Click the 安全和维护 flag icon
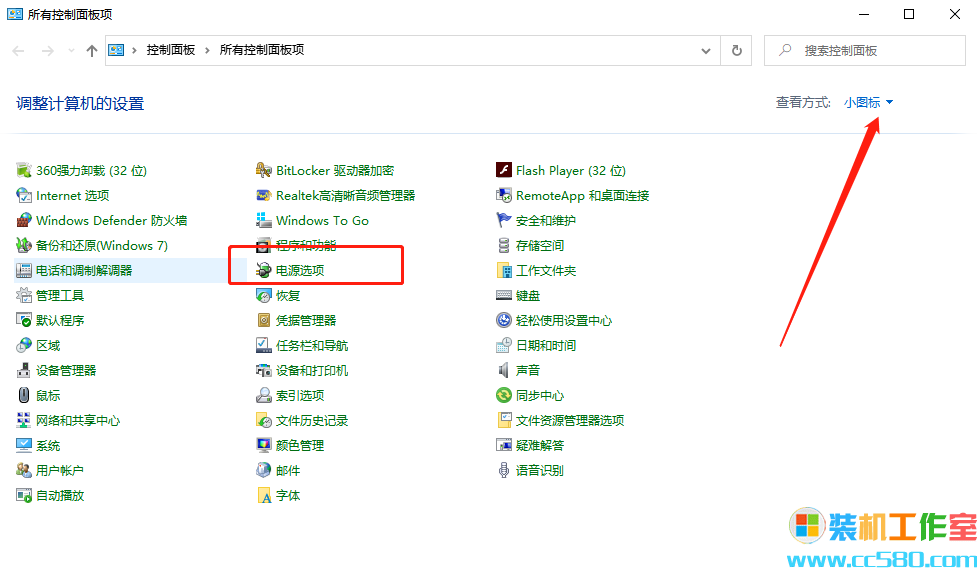Image resolution: width=977 pixels, height=581 pixels. [503, 220]
